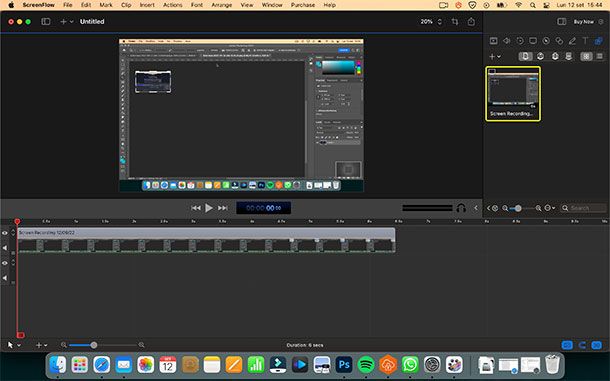The height and width of the screenshot is (381, 610).
Task: Adjust the timeline zoom slider
Action: pyautogui.click(x=94, y=345)
